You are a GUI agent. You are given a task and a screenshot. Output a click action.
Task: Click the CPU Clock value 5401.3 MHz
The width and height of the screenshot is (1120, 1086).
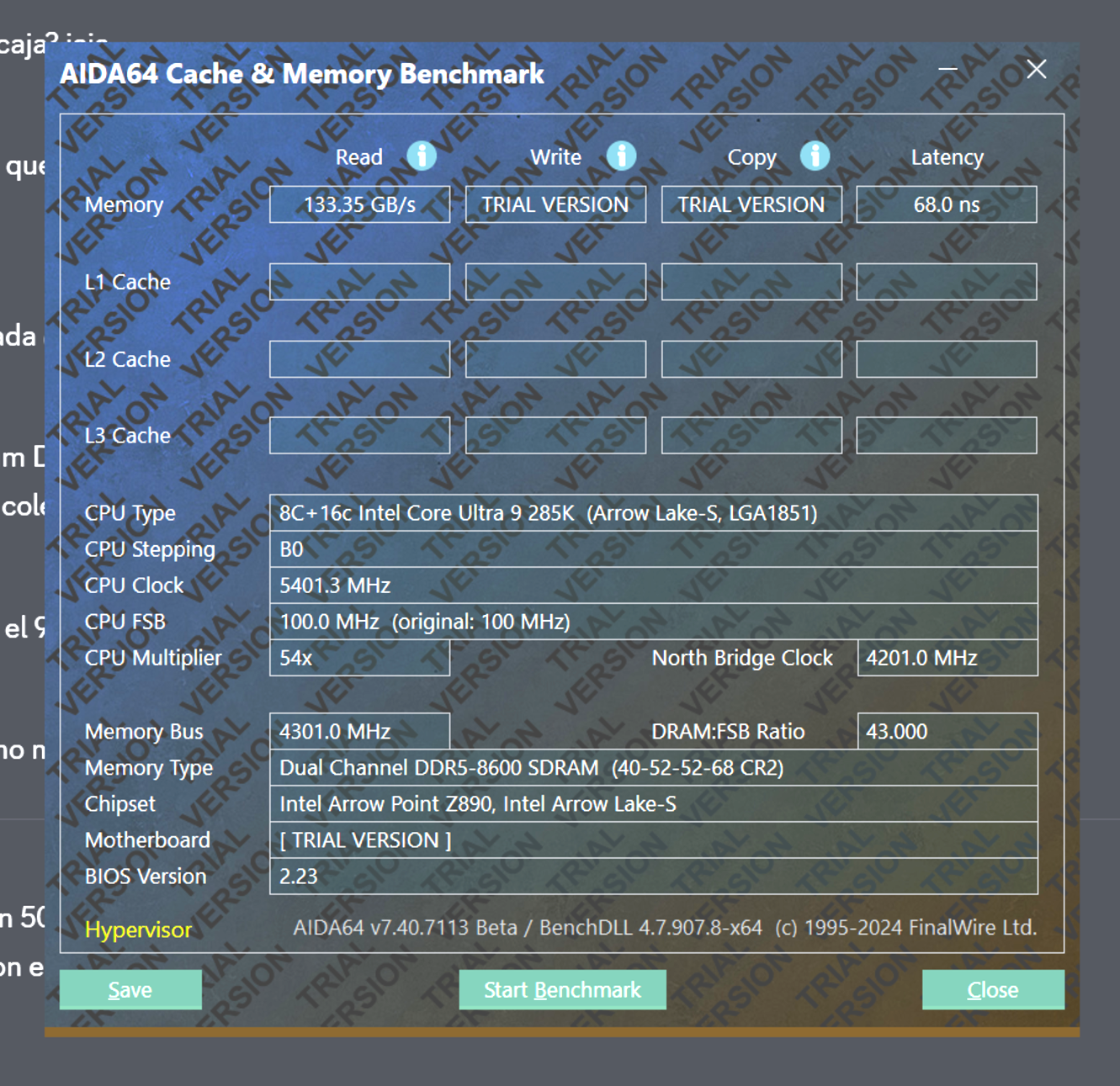pyautogui.click(x=654, y=585)
